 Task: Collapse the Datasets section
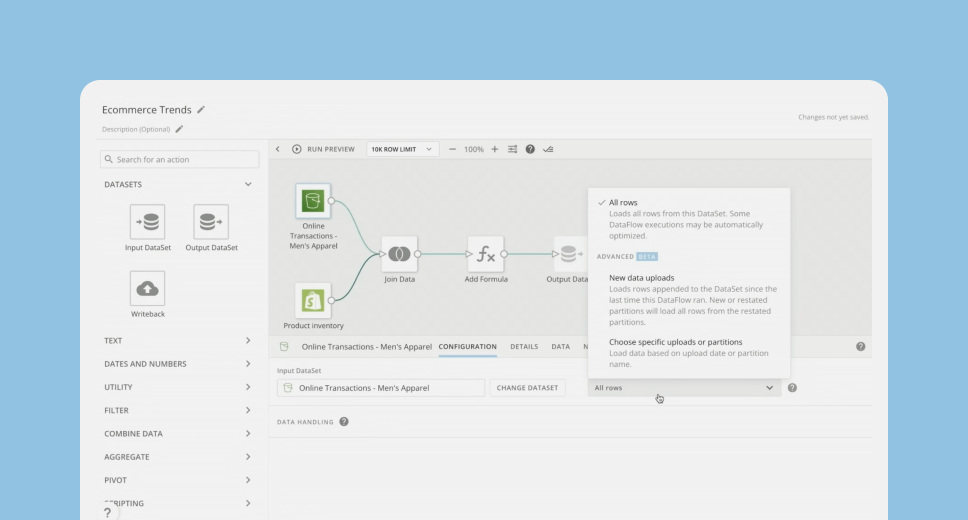click(248, 184)
